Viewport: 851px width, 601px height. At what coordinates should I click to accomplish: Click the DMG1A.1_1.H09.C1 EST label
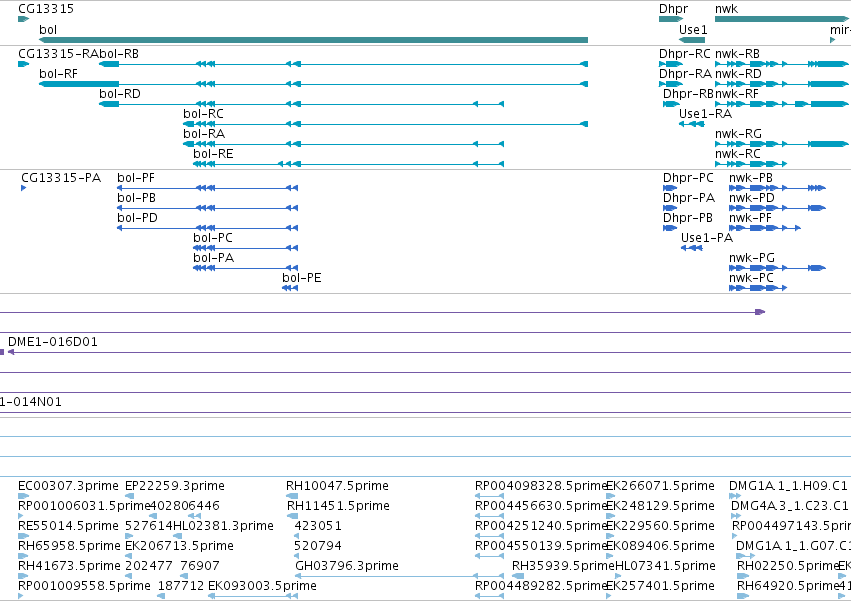(x=788, y=486)
